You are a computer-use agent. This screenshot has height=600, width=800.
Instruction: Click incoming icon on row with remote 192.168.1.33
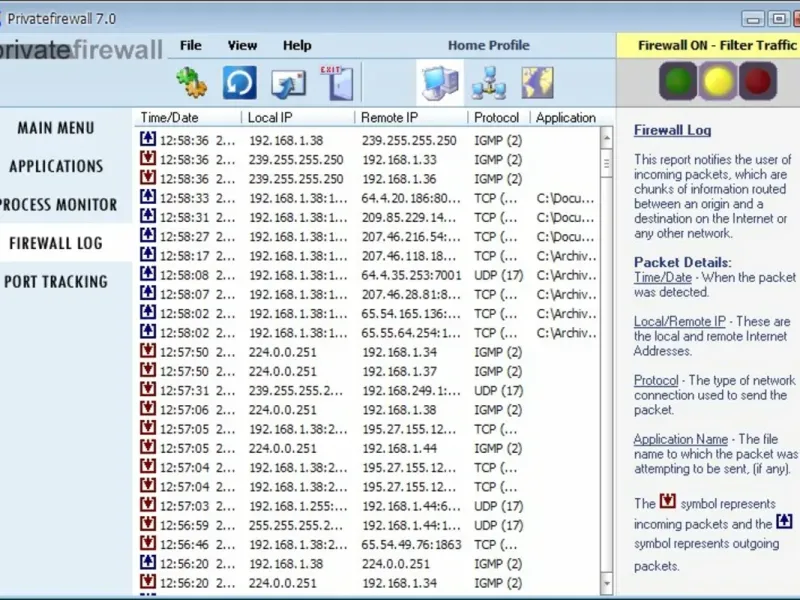(148, 158)
